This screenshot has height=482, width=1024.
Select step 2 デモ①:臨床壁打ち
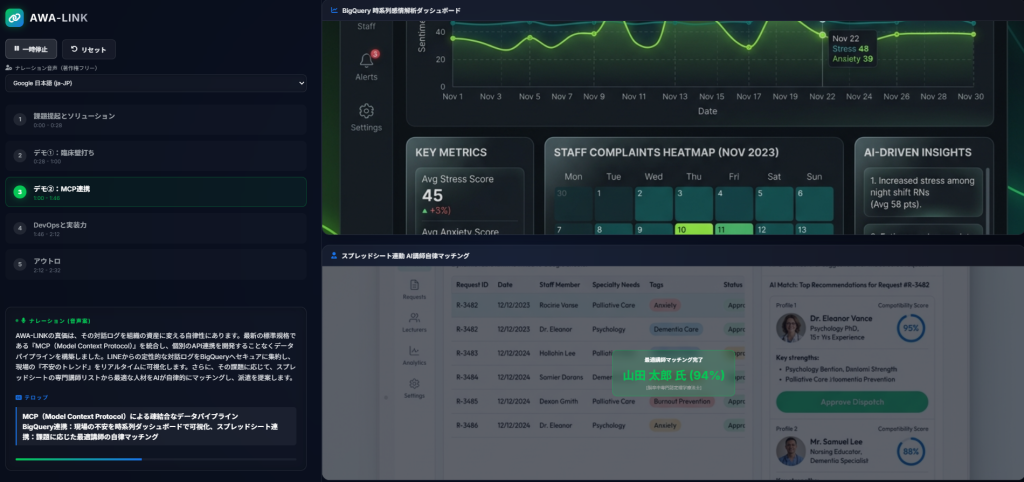click(x=156, y=155)
